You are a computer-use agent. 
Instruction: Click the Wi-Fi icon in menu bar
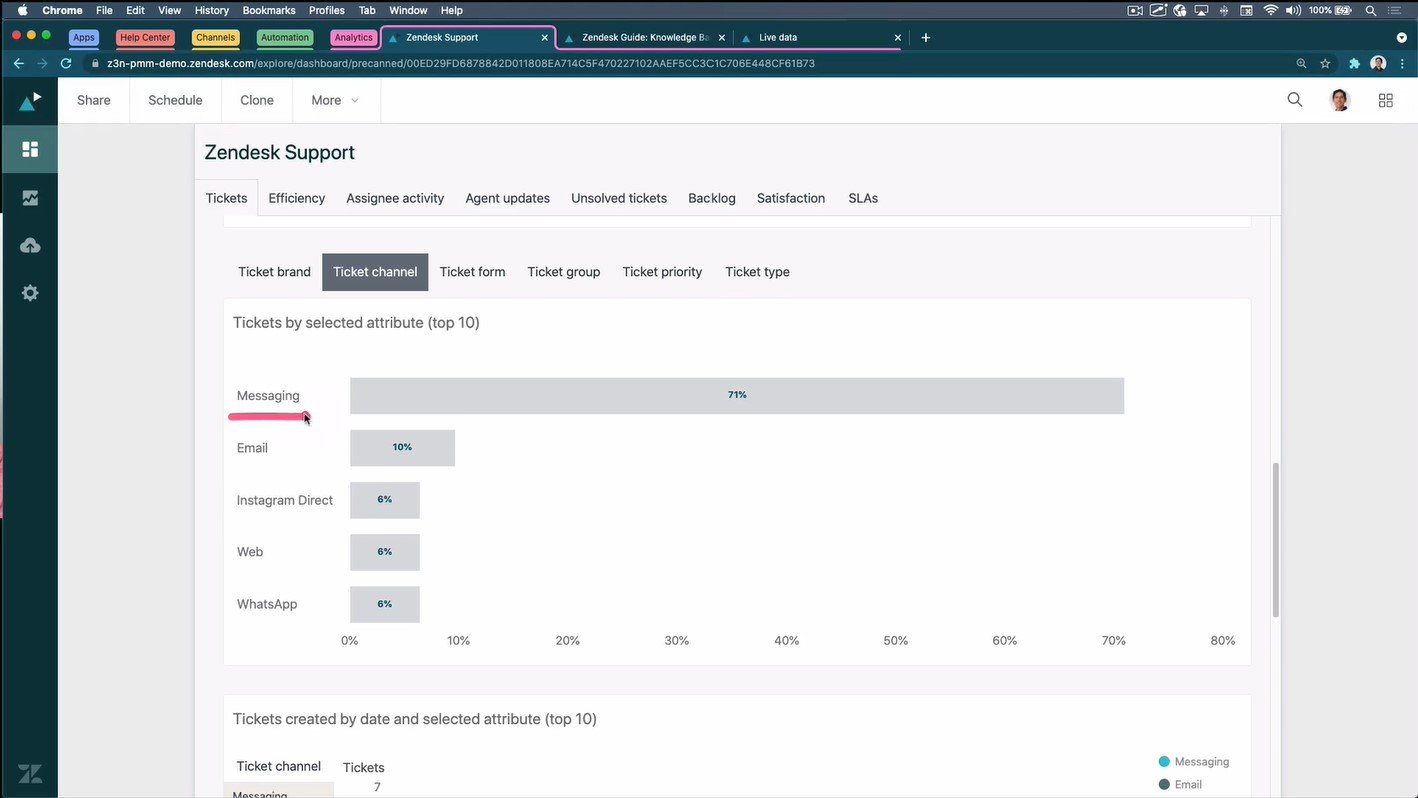(1271, 10)
